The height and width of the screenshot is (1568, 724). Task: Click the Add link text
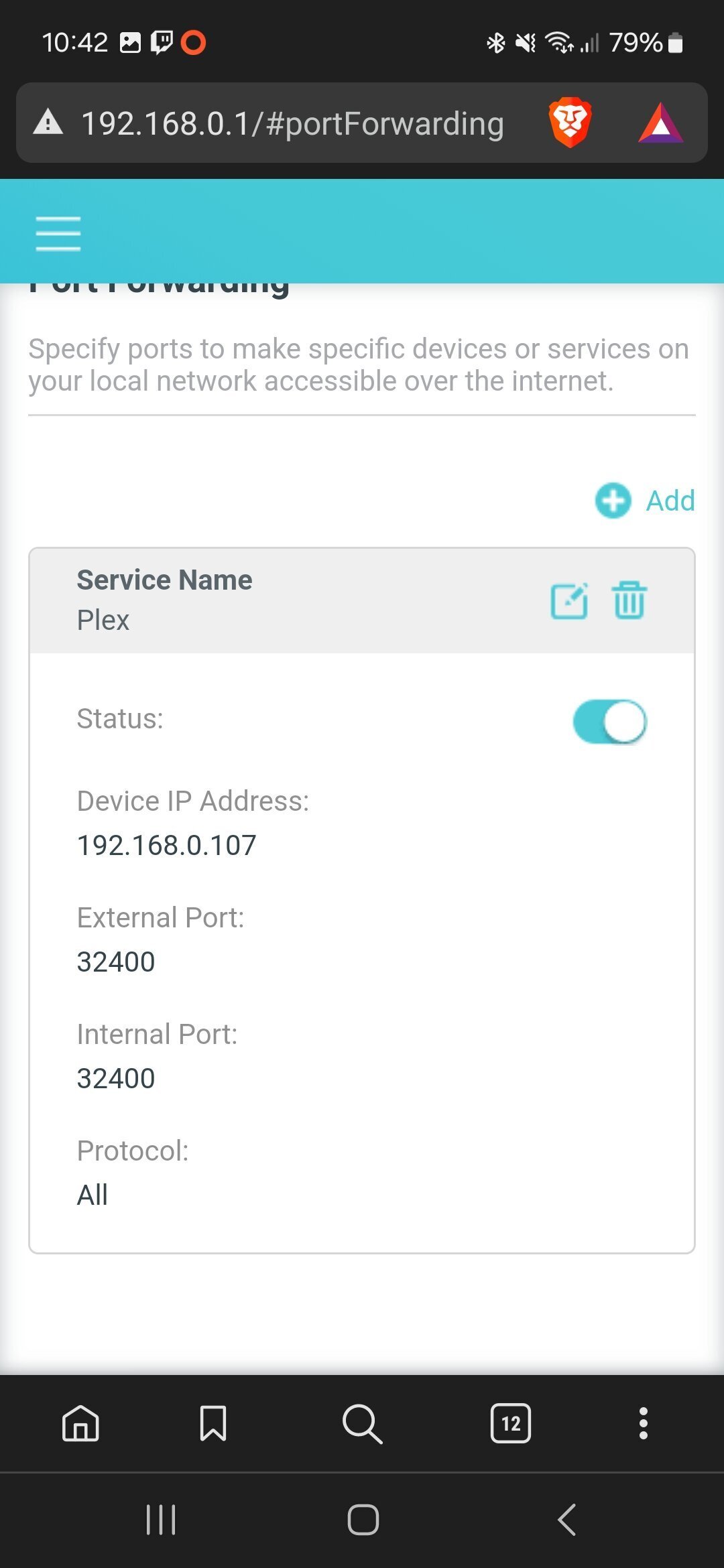(670, 501)
